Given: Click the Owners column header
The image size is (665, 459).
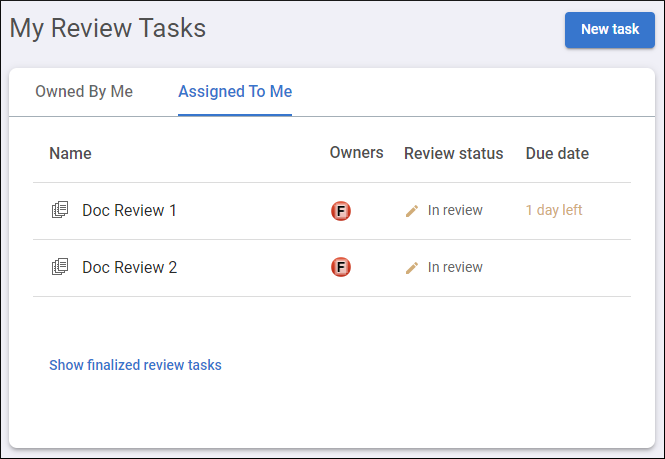Looking at the screenshot, I should tap(356, 152).
